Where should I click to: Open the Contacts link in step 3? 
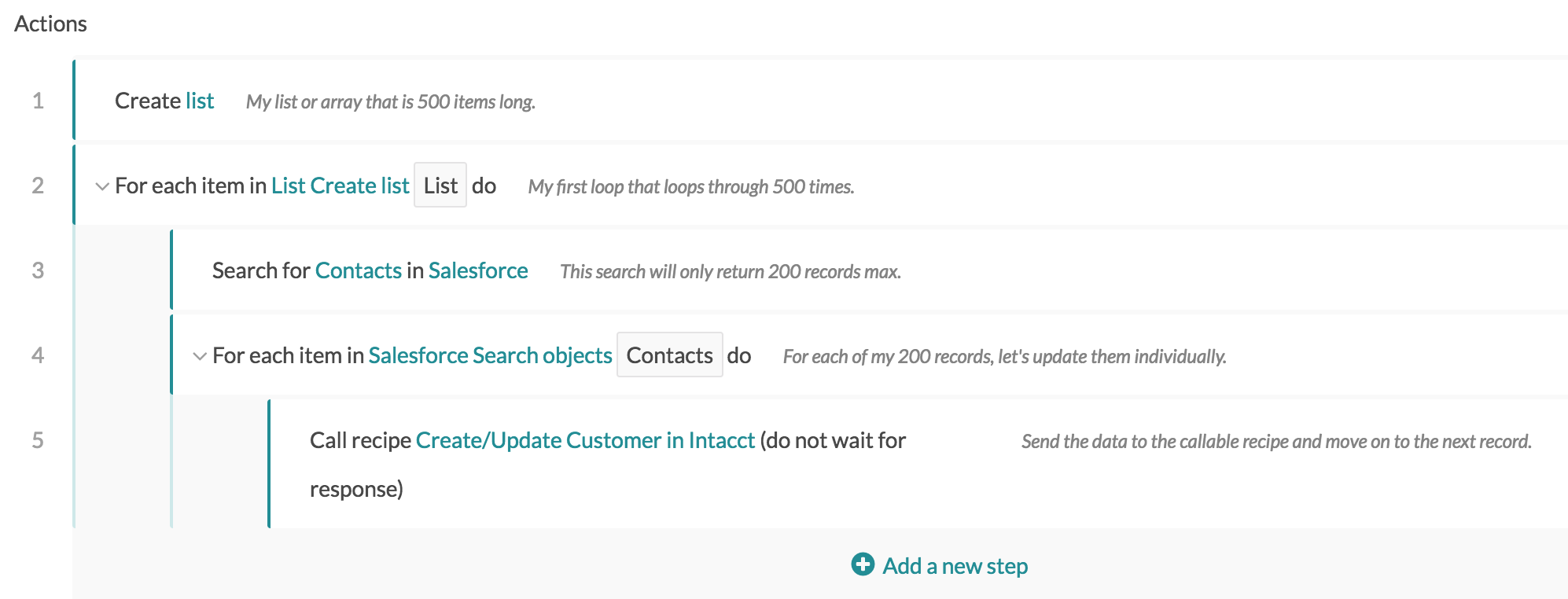coord(359,270)
